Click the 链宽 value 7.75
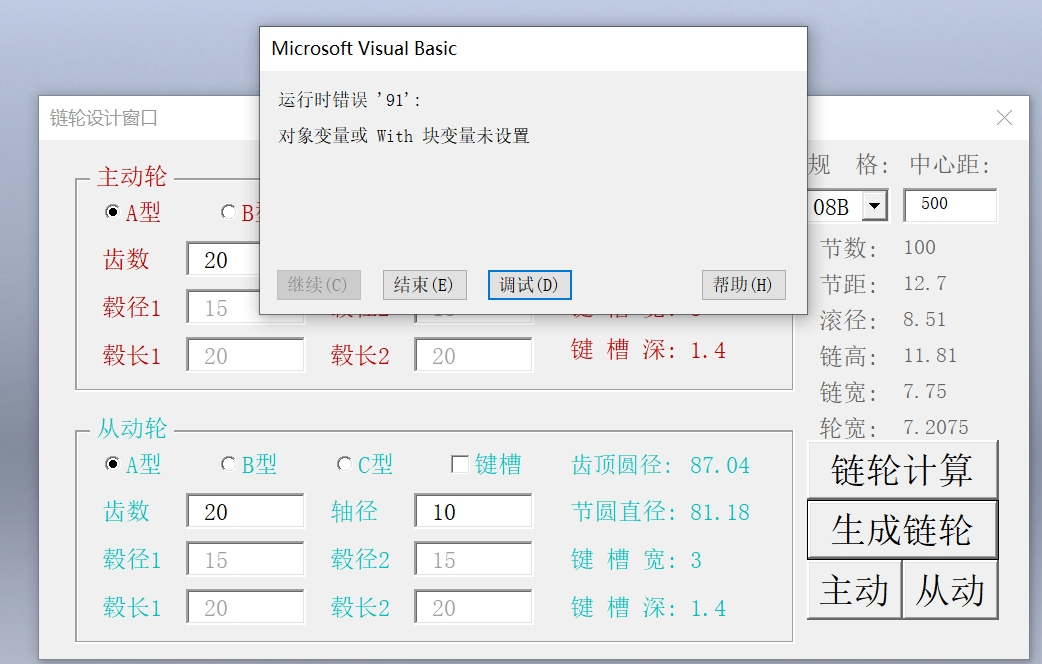Image resolution: width=1042 pixels, height=664 pixels. coord(925,391)
